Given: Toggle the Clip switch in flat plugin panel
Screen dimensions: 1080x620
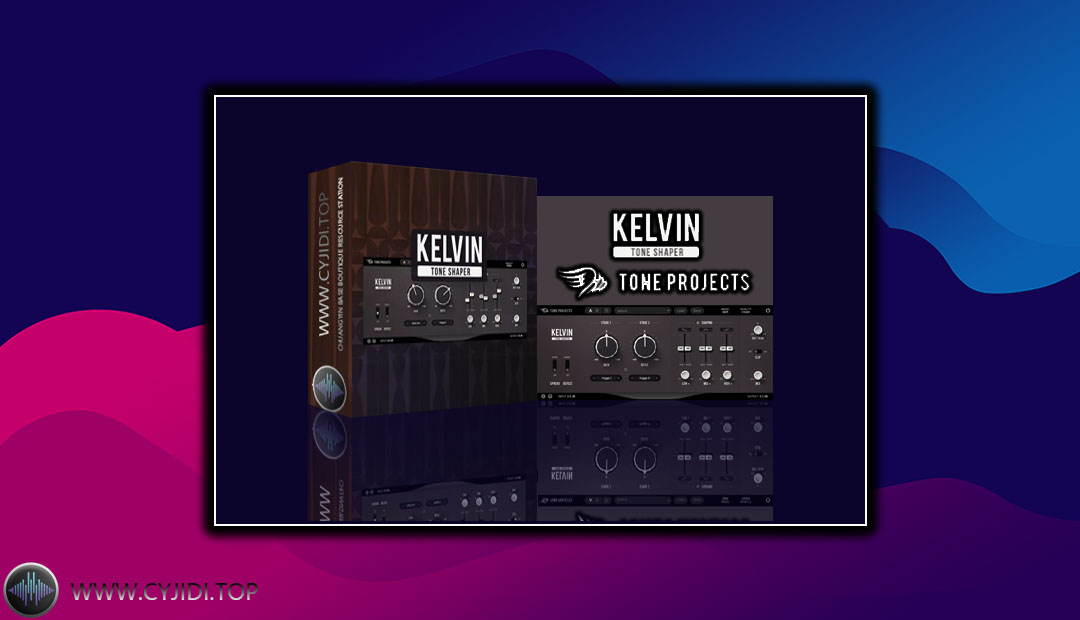Looking at the screenshot, I should 758,351.
